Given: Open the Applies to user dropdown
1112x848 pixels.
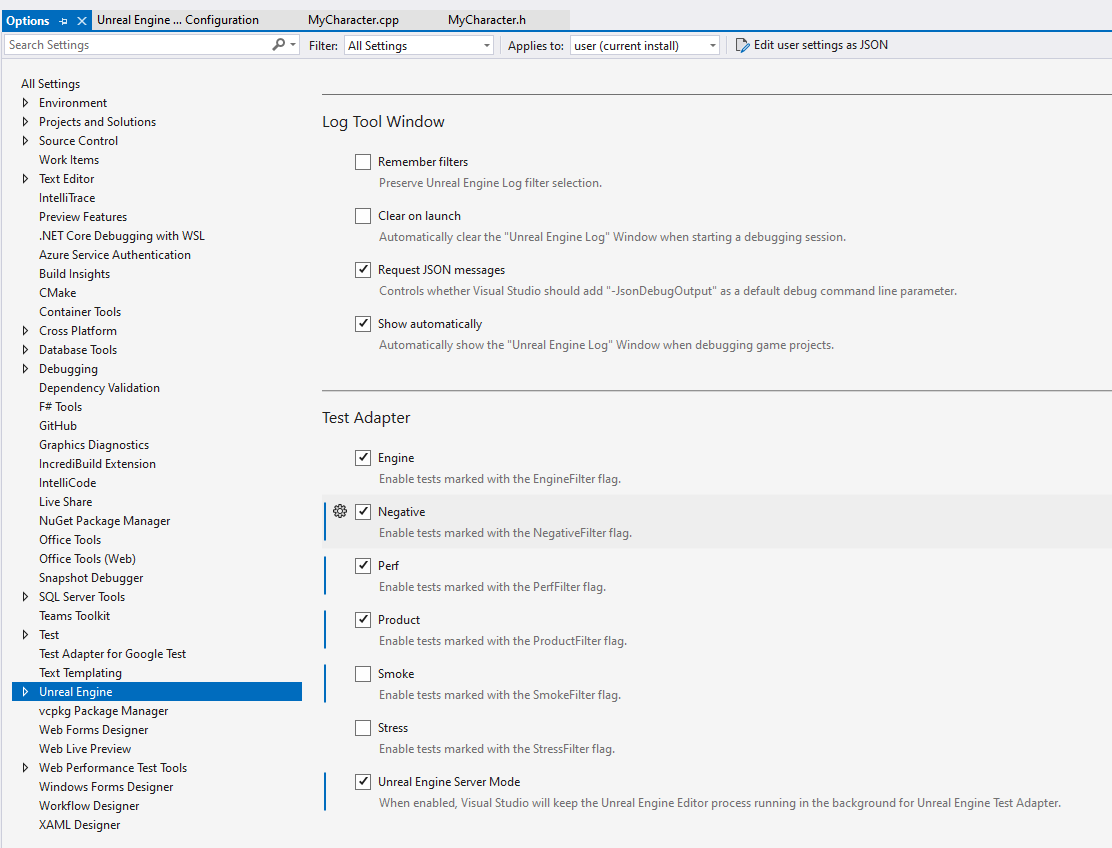Looking at the screenshot, I should [644, 45].
